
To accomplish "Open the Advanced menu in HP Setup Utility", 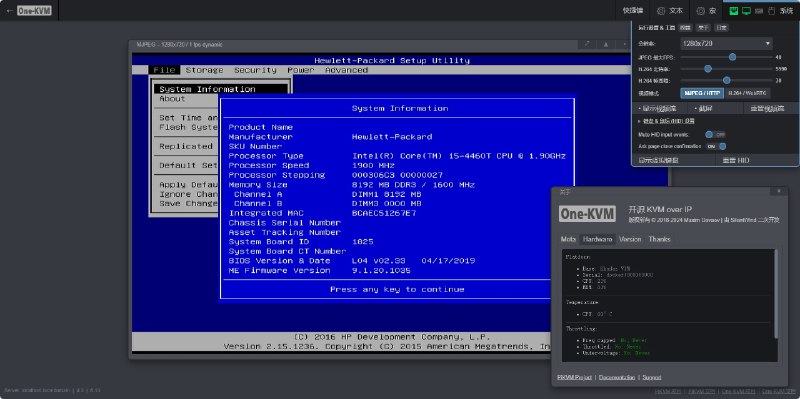I will pyautogui.click(x=346, y=70).
